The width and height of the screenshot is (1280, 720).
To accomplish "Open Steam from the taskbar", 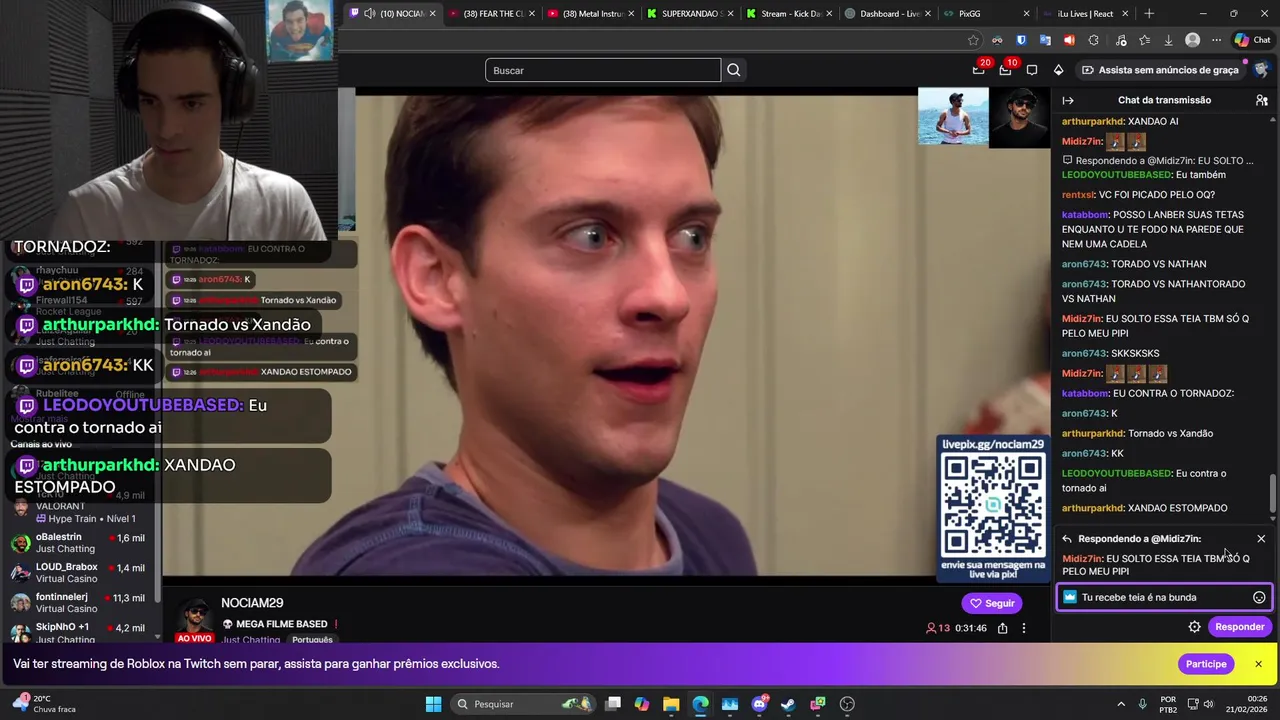I will (x=788, y=704).
